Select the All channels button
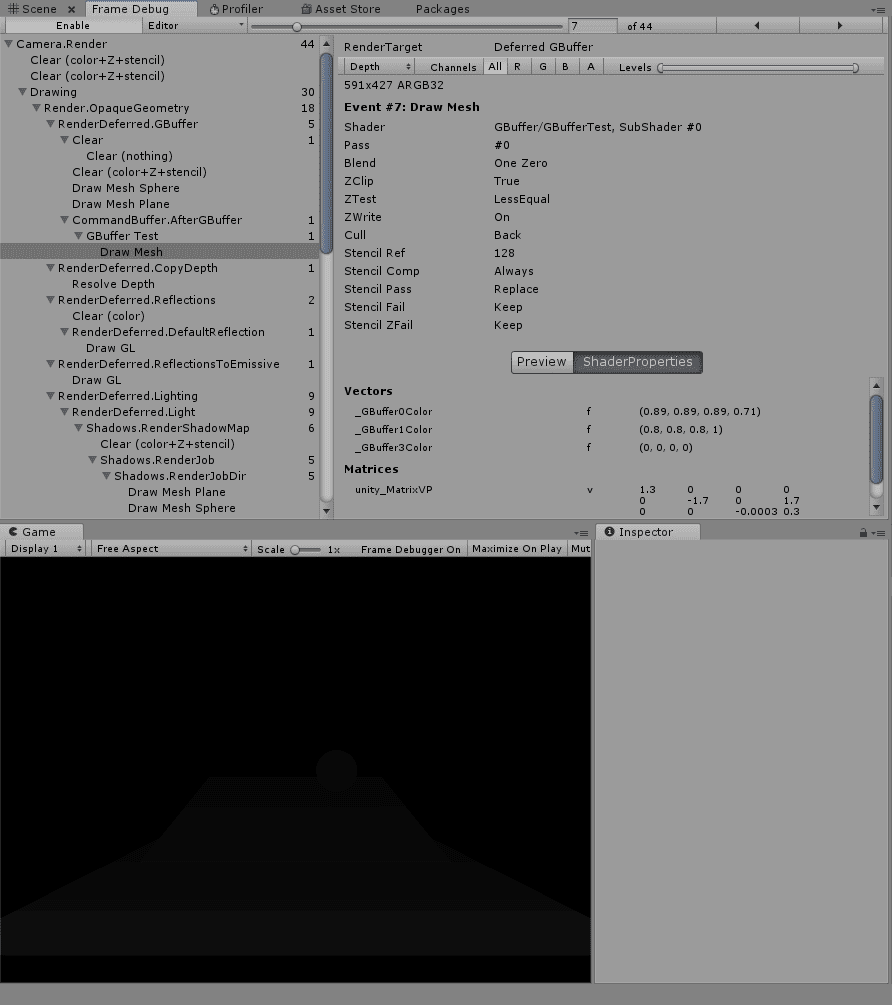892x1005 pixels. click(x=494, y=66)
